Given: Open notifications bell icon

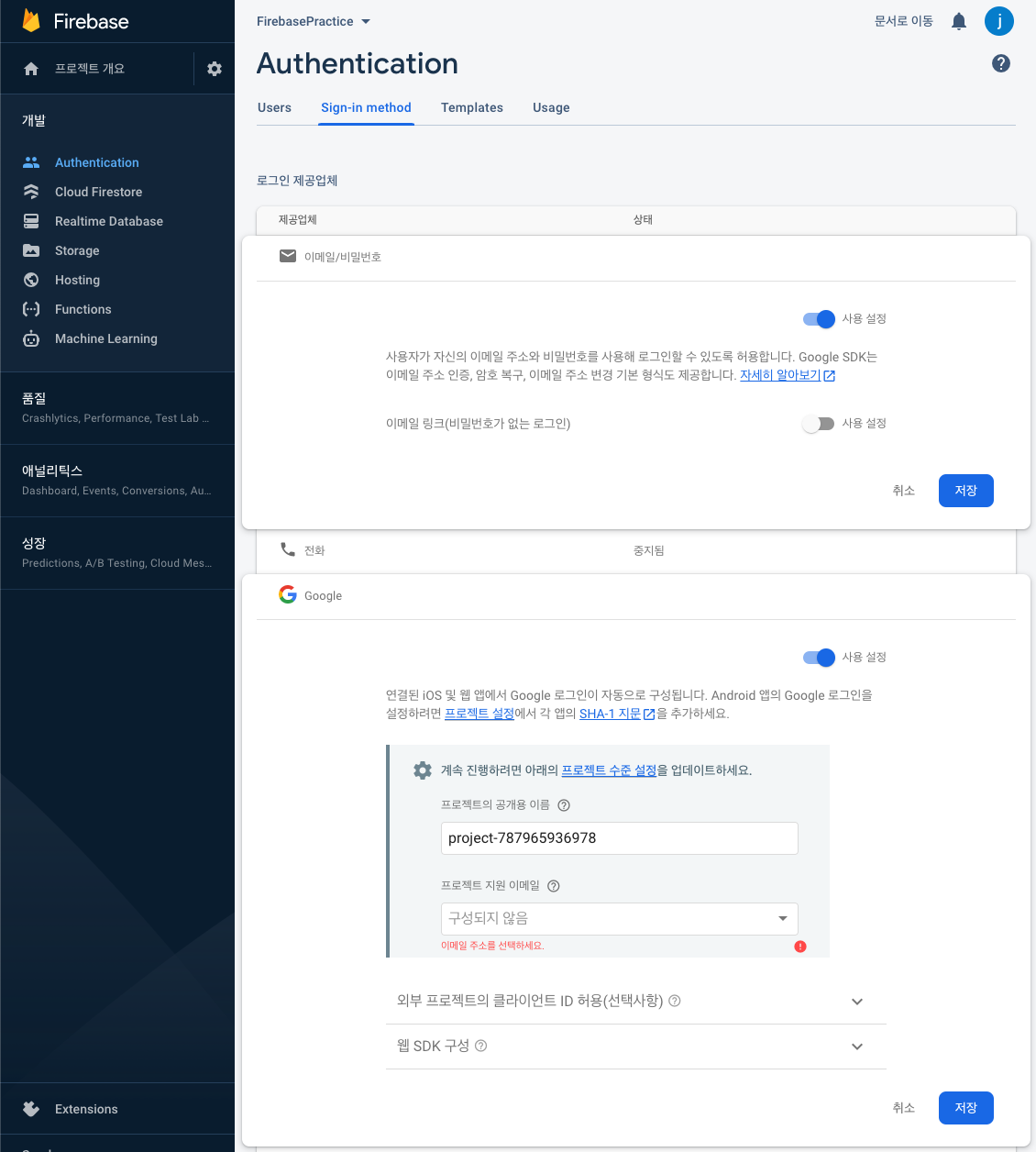Looking at the screenshot, I should (x=959, y=21).
